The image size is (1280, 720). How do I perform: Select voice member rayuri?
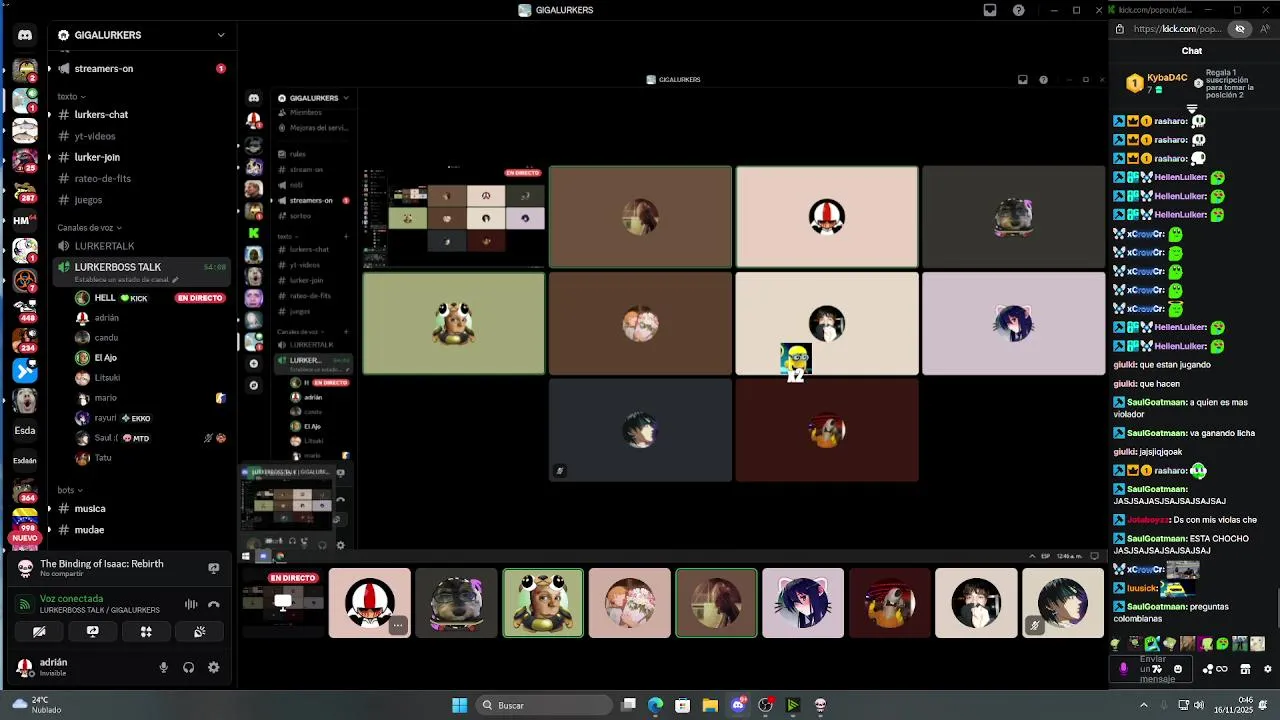(150, 418)
